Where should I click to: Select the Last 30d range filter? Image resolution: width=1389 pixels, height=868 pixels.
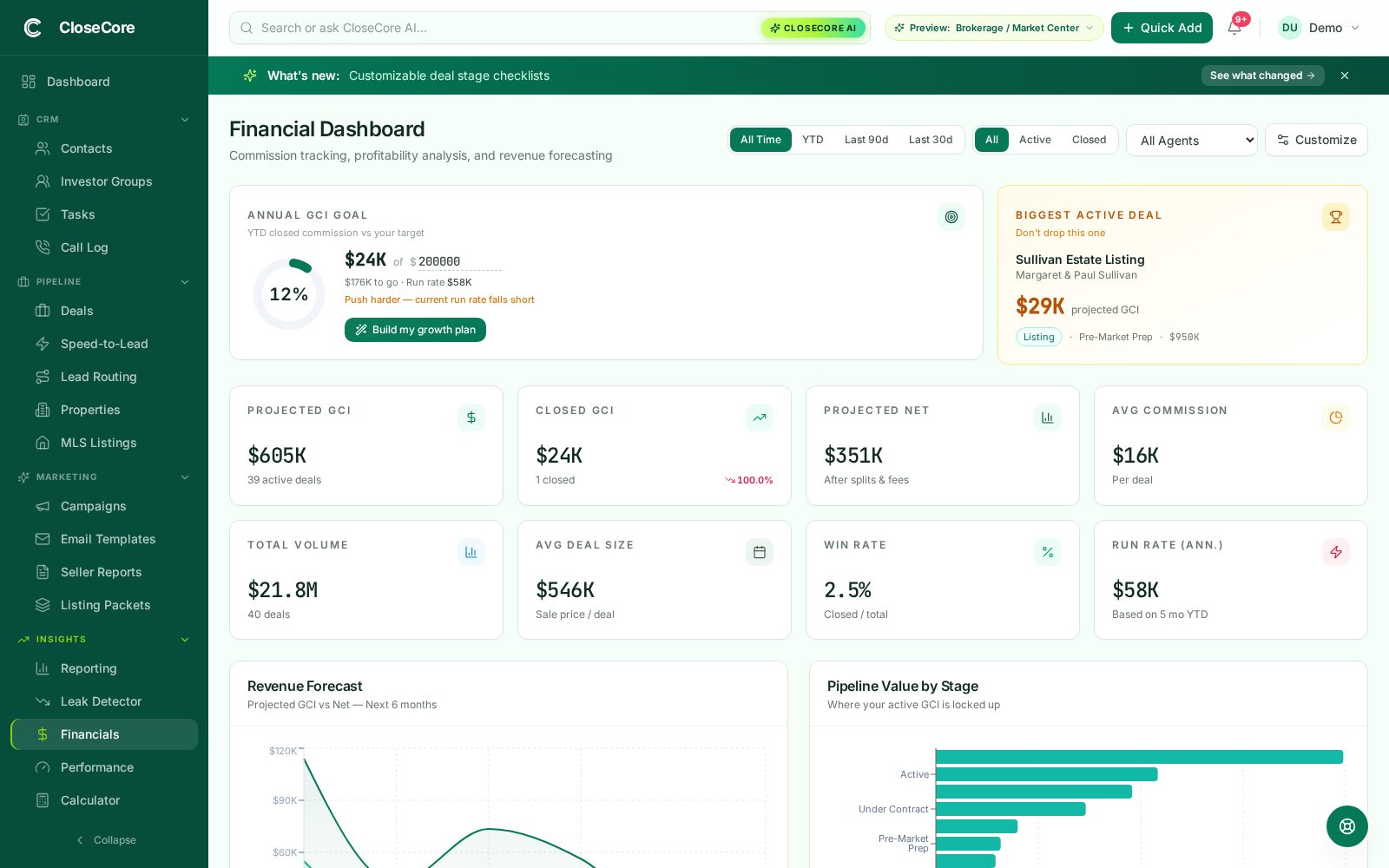931,140
